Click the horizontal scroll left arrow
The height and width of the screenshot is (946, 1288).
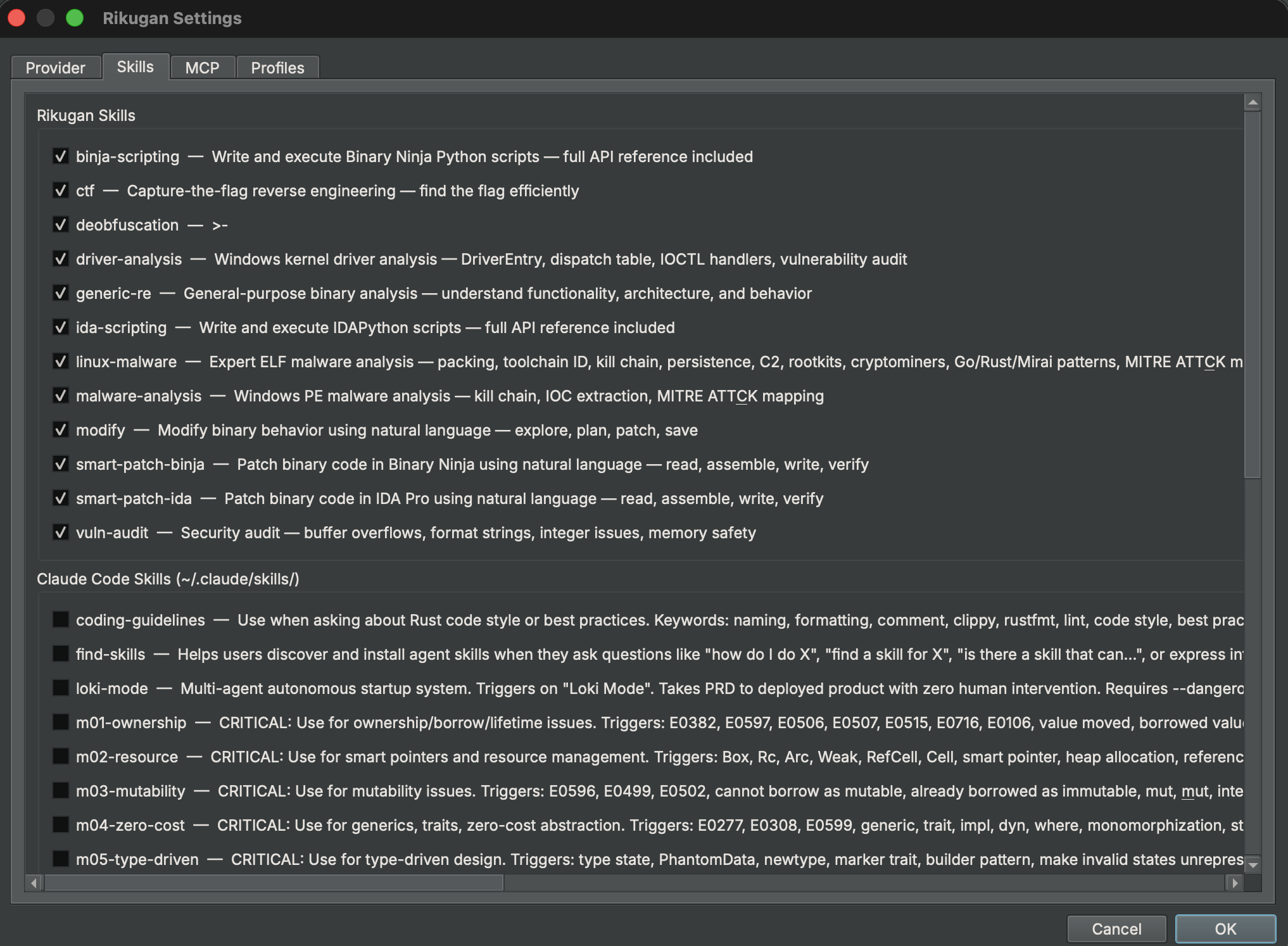pos(34,883)
